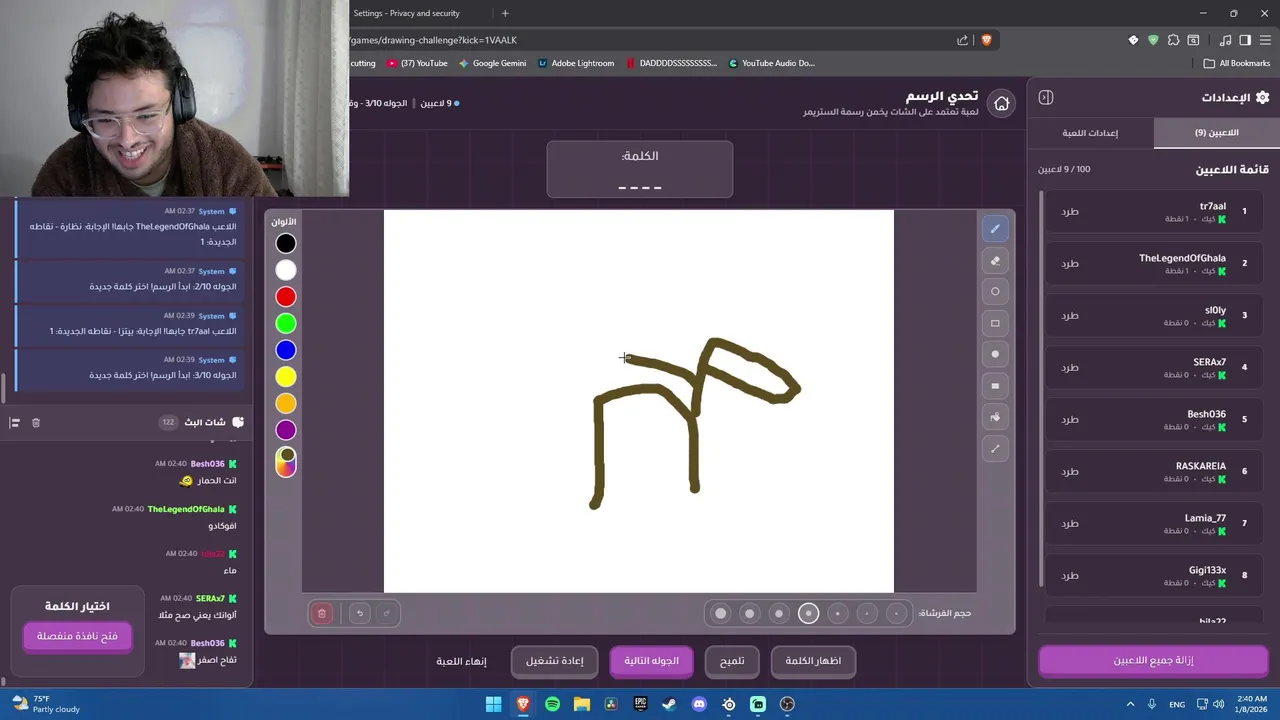This screenshot has width=1280, height=720.
Task: Select the pencil brush tool
Action: coord(995,229)
